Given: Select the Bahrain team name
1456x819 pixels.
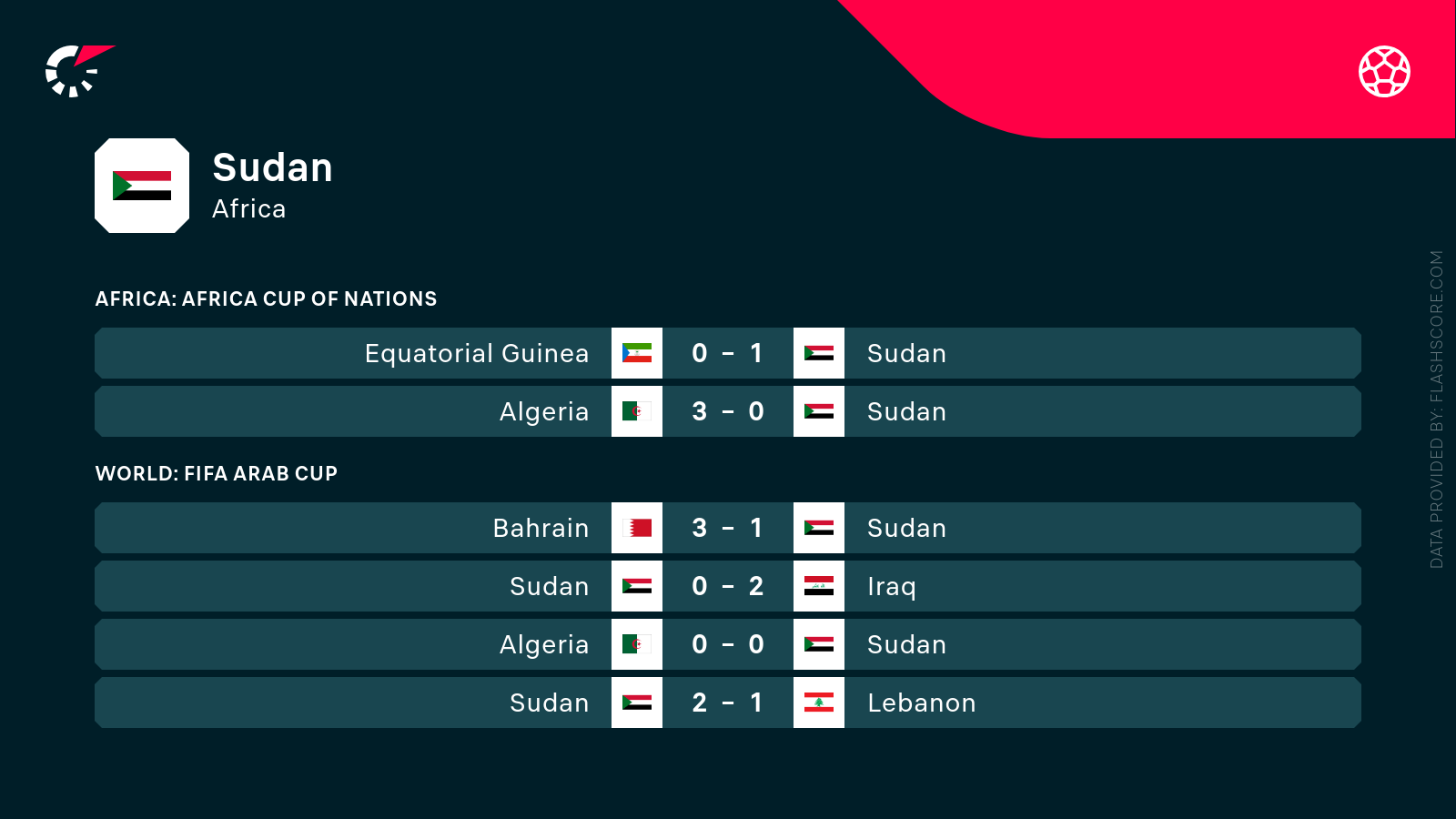Looking at the screenshot, I should (x=541, y=528).
